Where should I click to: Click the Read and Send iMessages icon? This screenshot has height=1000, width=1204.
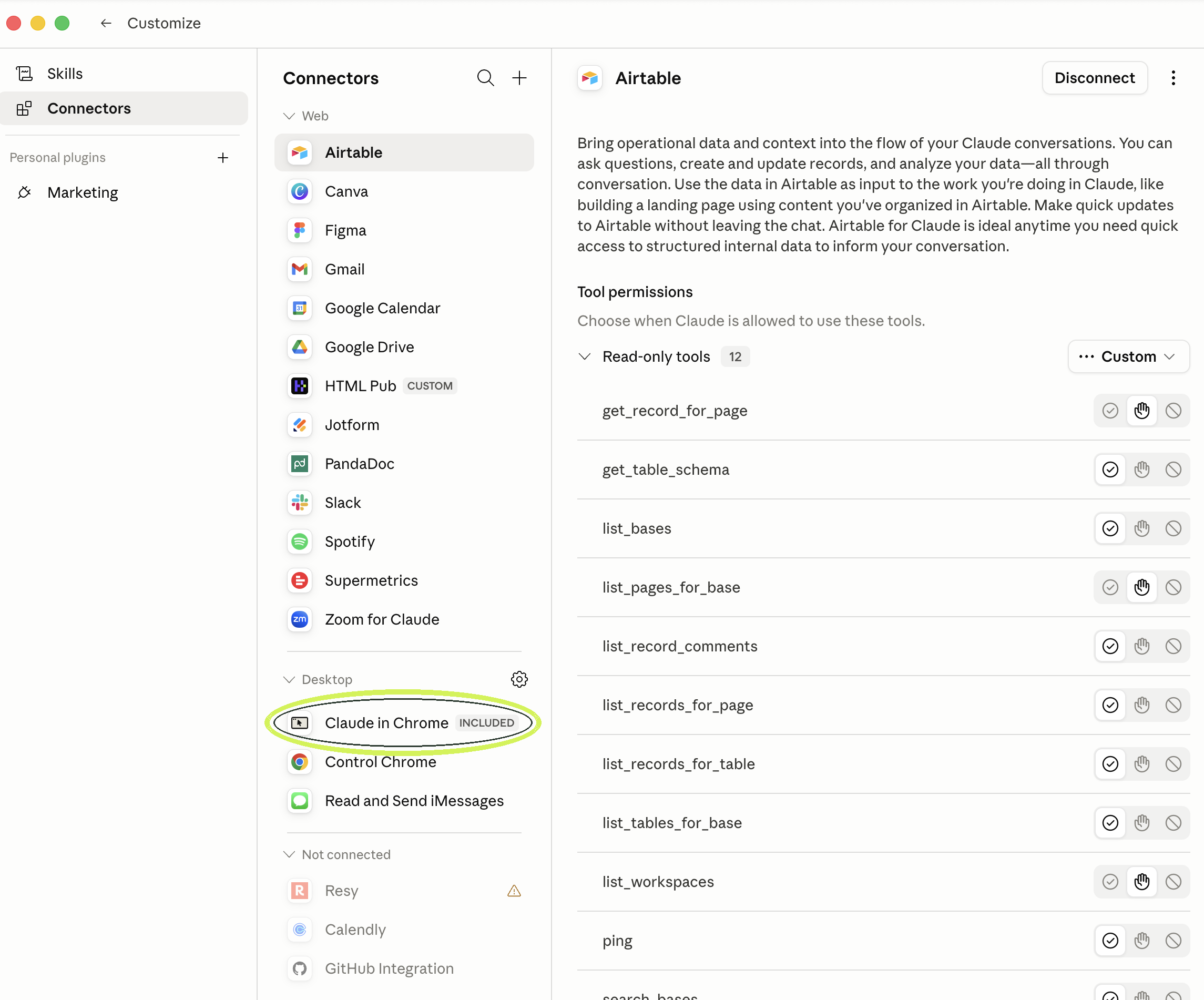(x=300, y=801)
